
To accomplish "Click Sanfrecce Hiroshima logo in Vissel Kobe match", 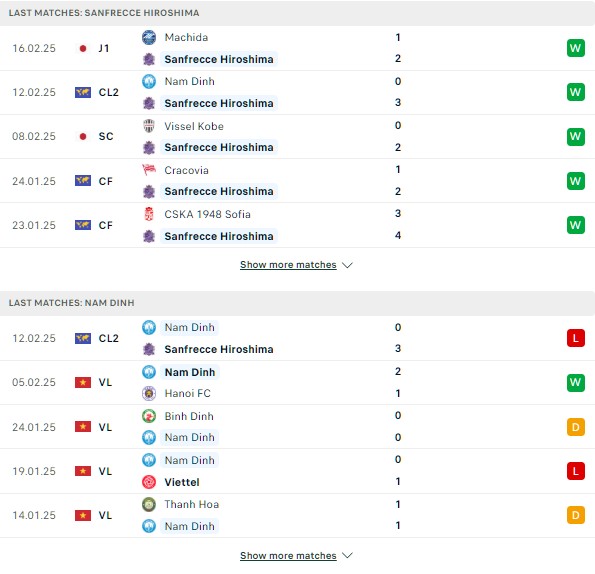I will pos(149,147).
